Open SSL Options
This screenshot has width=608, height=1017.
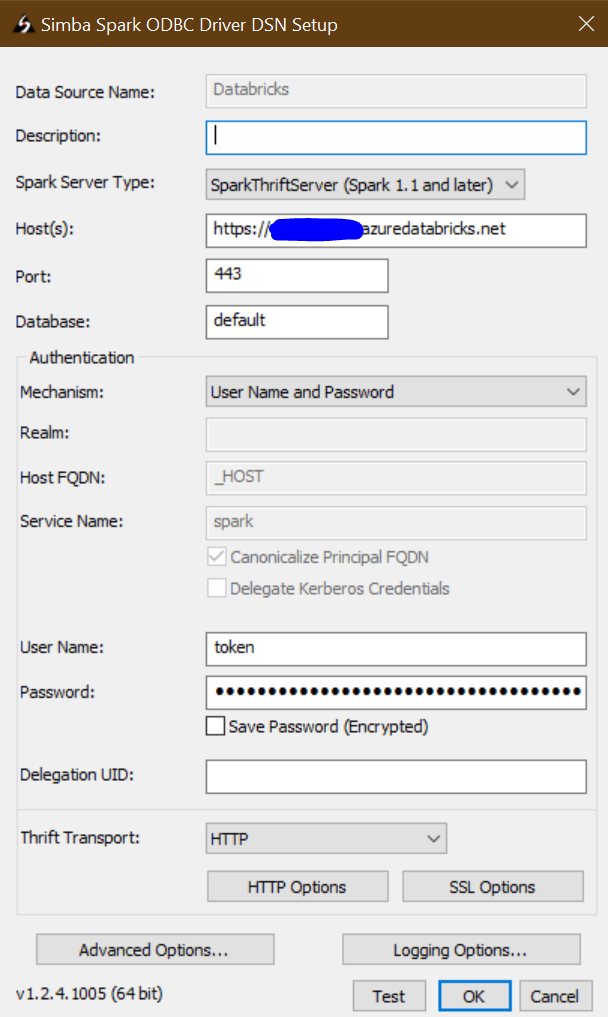pos(492,887)
